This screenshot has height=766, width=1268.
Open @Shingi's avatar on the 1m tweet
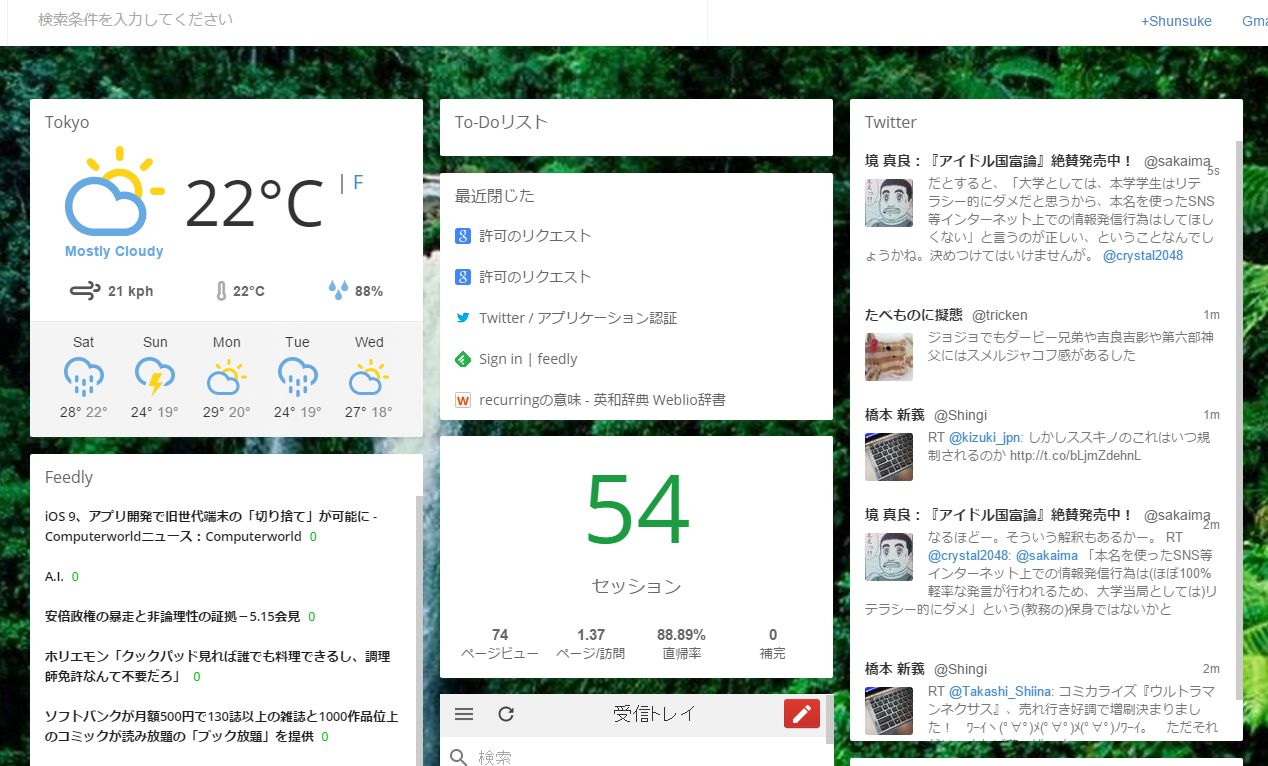pyautogui.click(x=889, y=457)
